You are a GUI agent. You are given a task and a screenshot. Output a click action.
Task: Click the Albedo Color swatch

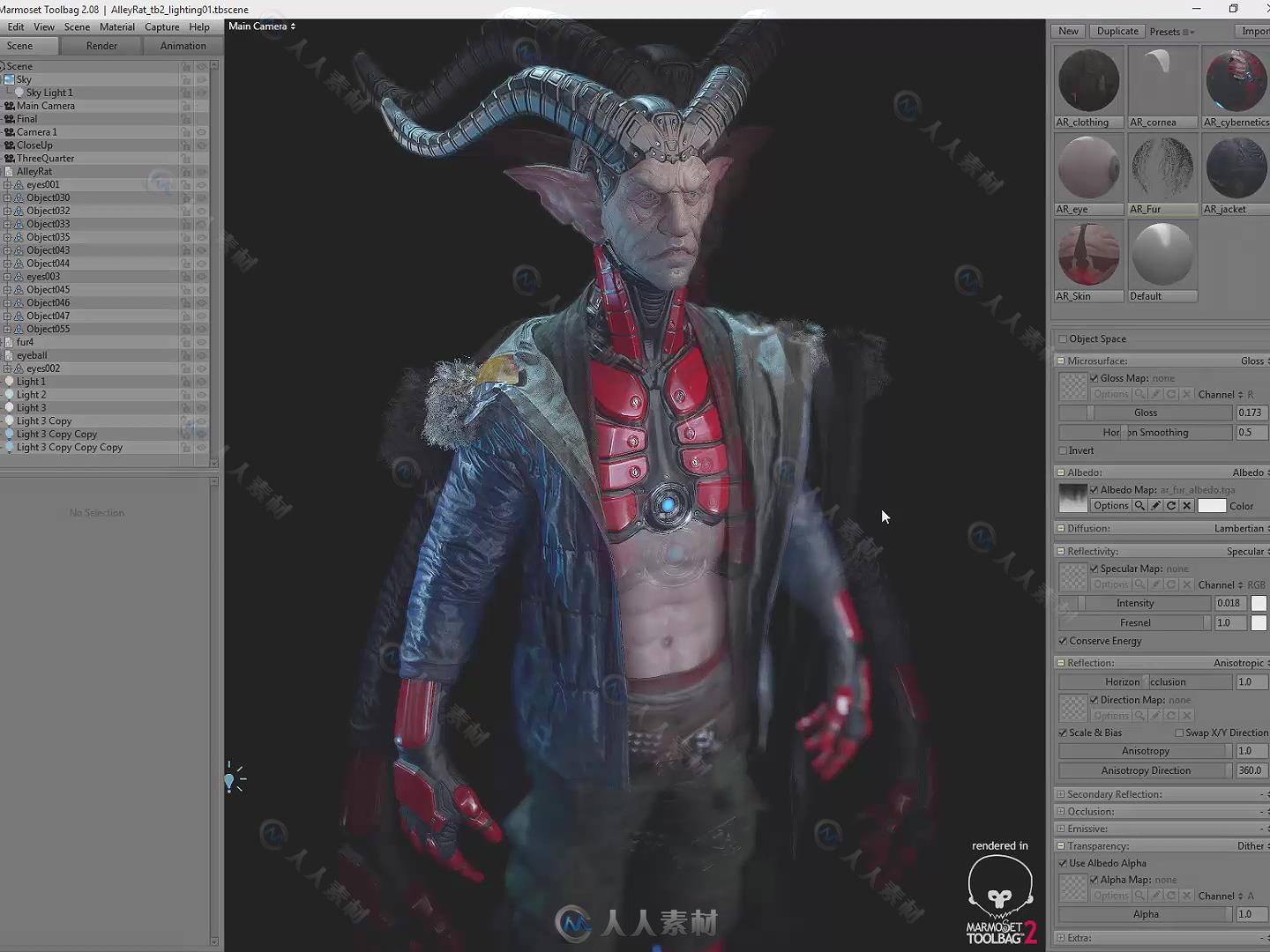tap(1211, 506)
